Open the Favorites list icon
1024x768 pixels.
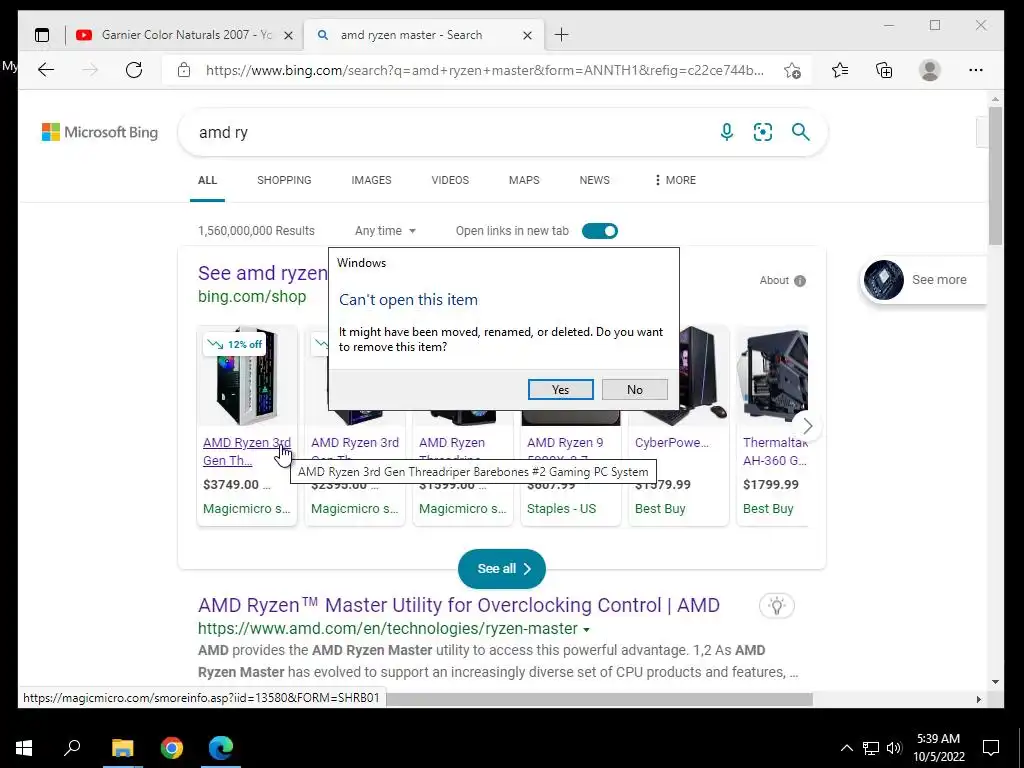pos(840,70)
